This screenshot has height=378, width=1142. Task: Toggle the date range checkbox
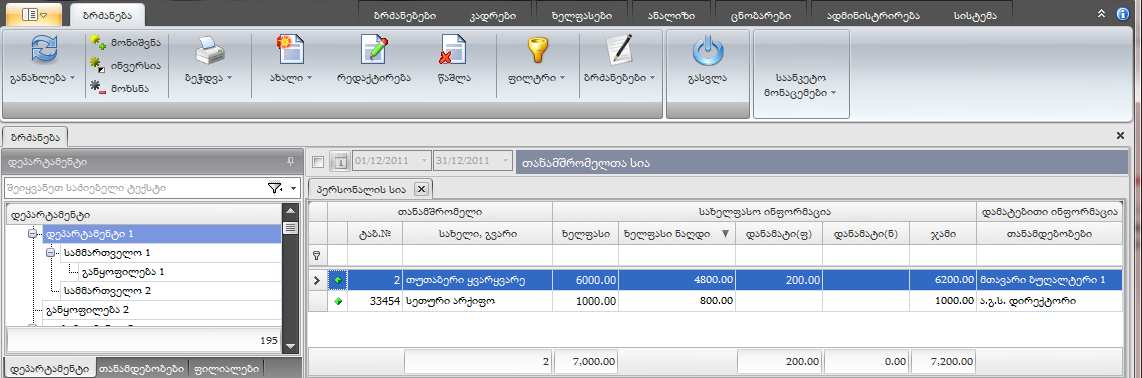[x=317, y=161]
